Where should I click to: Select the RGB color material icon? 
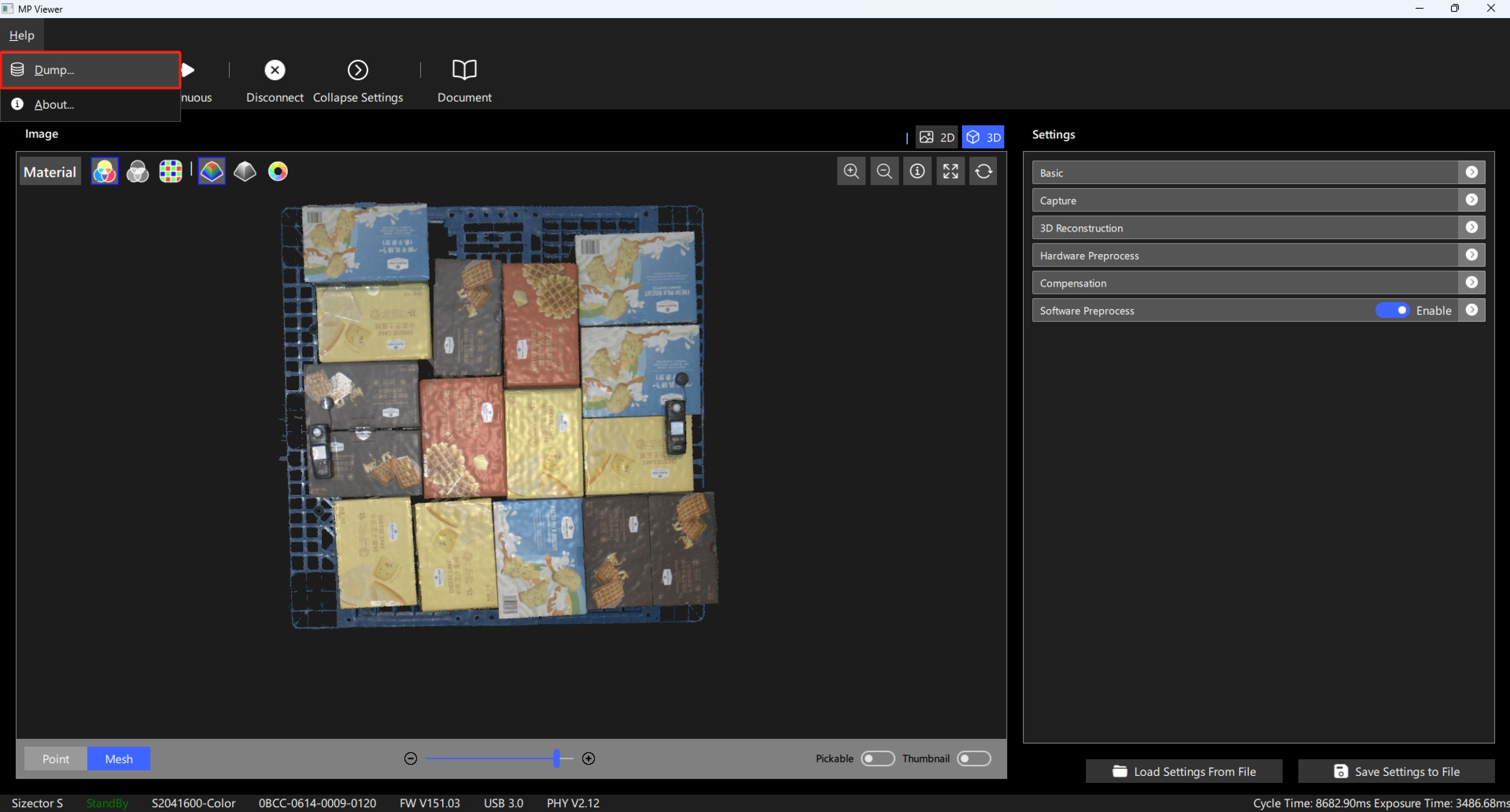click(104, 171)
